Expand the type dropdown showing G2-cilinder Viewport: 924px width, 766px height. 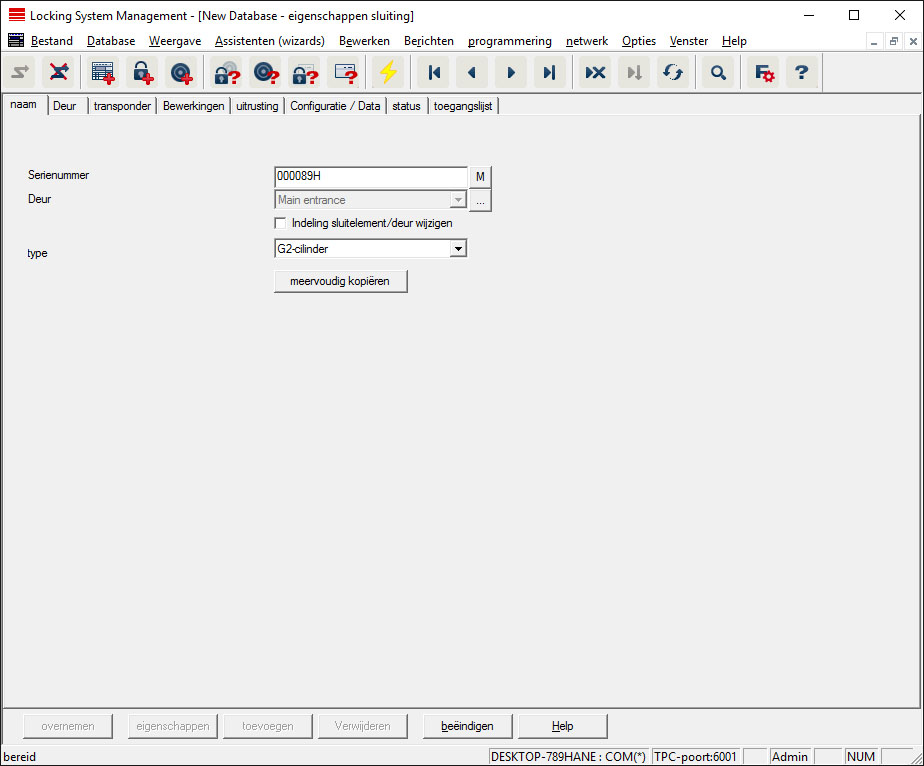click(457, 248)
